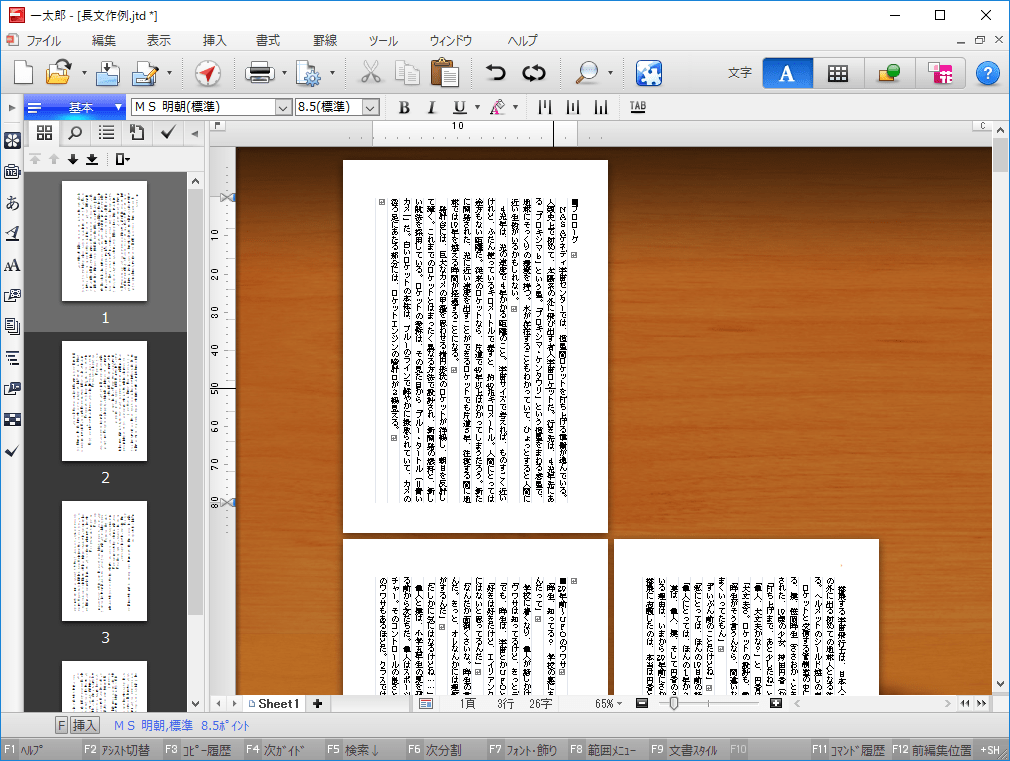Open the MS 明朝 font dropdown
Viewport: 1010px width, 761px height.
(281, 107)
